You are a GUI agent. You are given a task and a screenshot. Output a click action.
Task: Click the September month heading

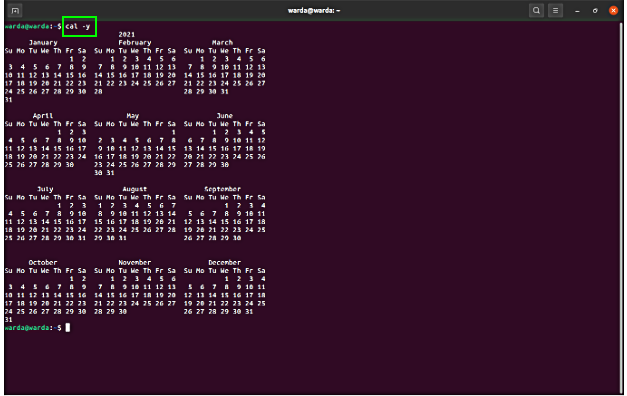222,189
